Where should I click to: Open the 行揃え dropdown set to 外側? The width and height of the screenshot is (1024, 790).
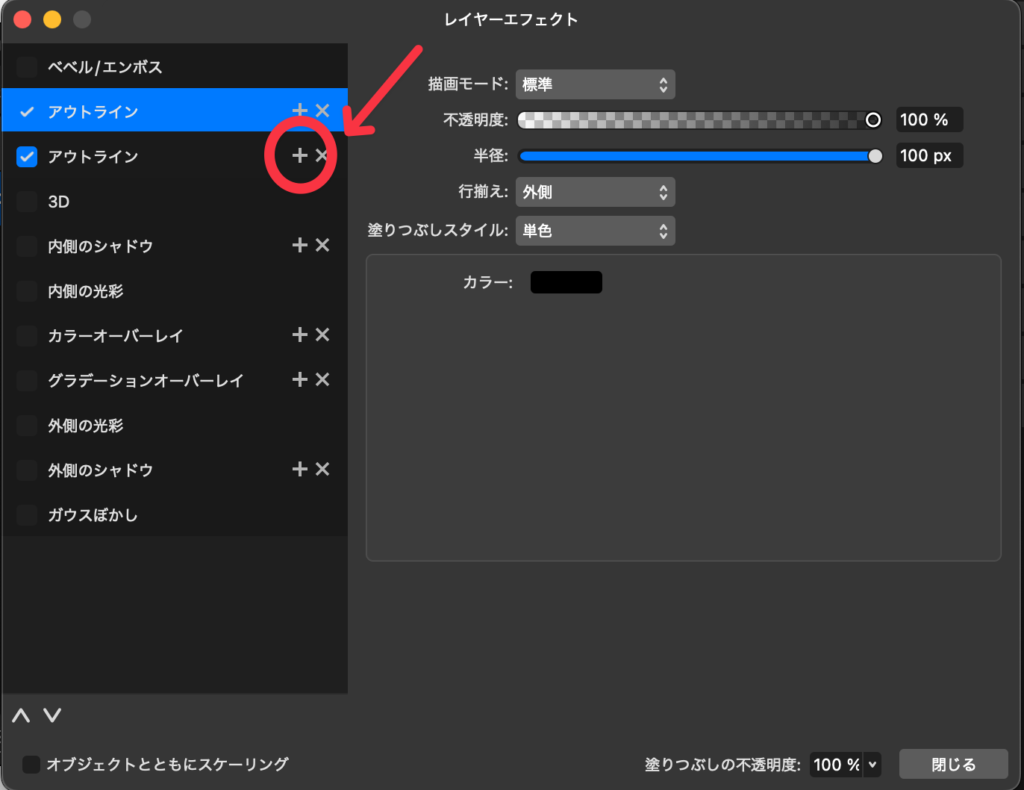[595, 191]
